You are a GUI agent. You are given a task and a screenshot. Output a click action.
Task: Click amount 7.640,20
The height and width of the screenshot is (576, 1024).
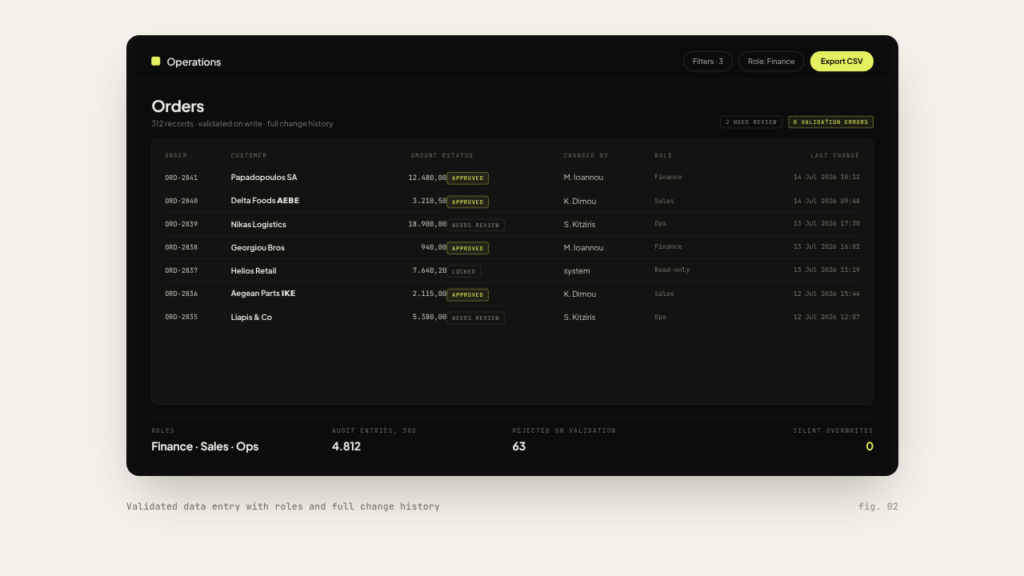(429, 270)
